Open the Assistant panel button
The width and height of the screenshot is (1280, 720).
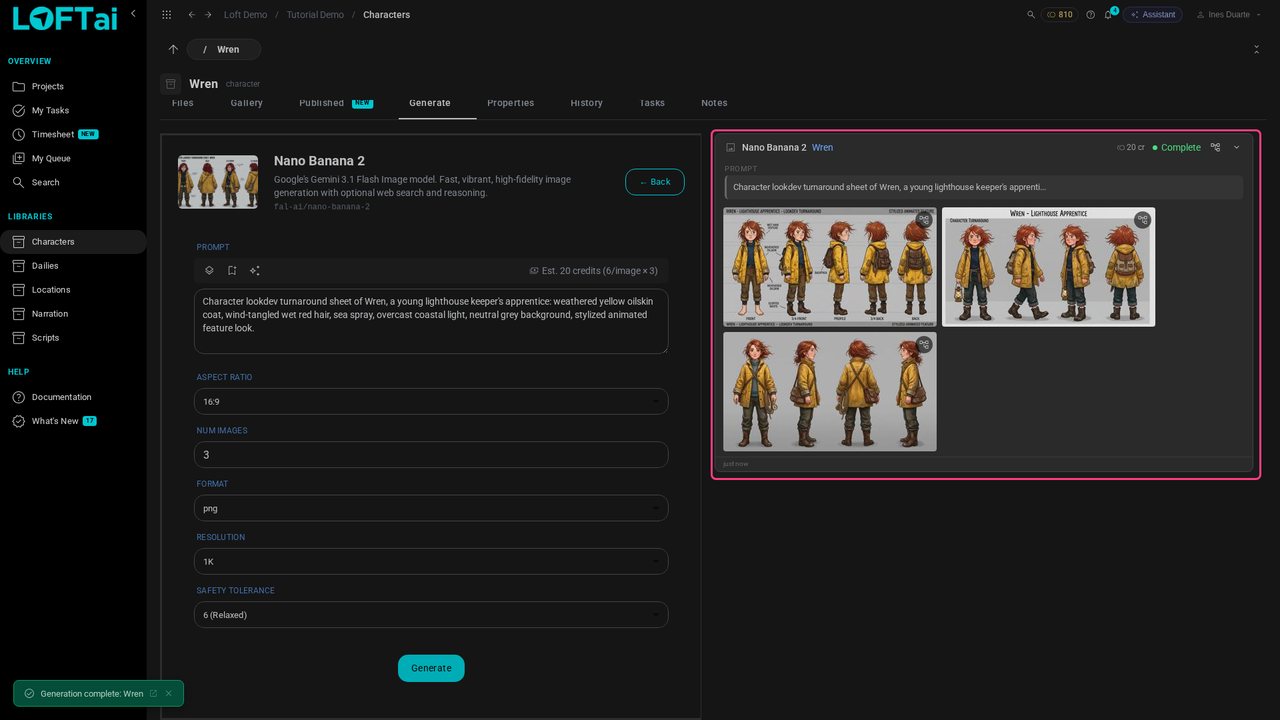coord(1153,15)
